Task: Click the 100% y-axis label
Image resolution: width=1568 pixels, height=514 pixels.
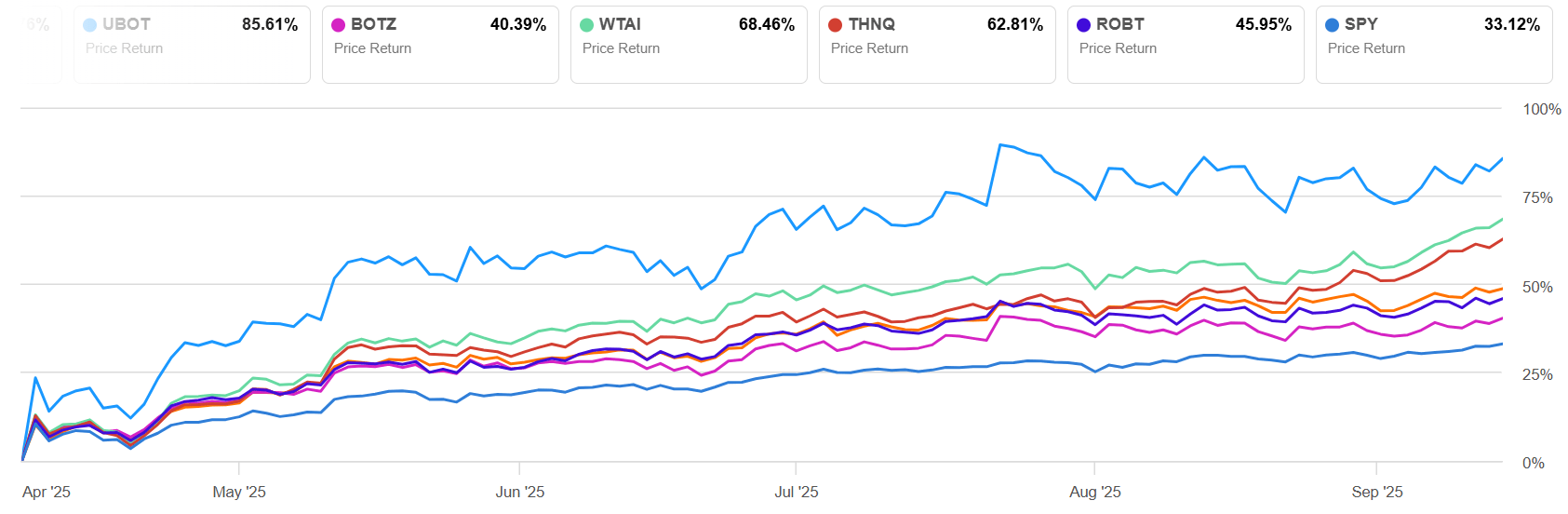Action: point(1542,110)
